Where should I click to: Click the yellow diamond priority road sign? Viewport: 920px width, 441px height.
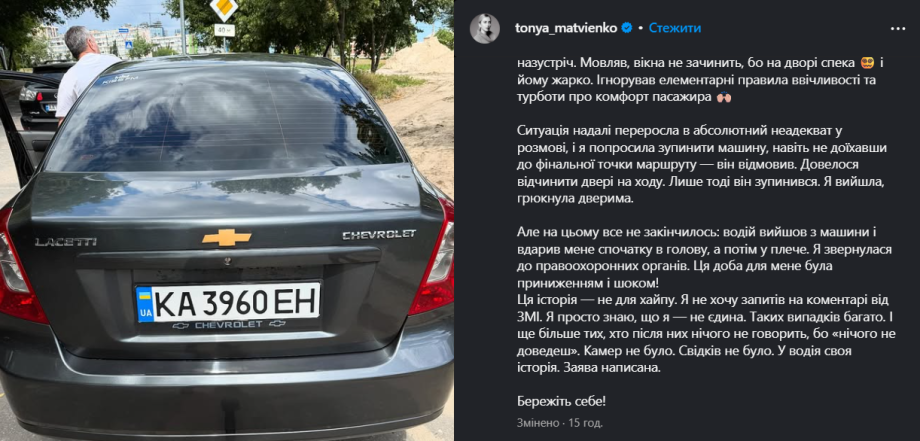pos(224,9)
